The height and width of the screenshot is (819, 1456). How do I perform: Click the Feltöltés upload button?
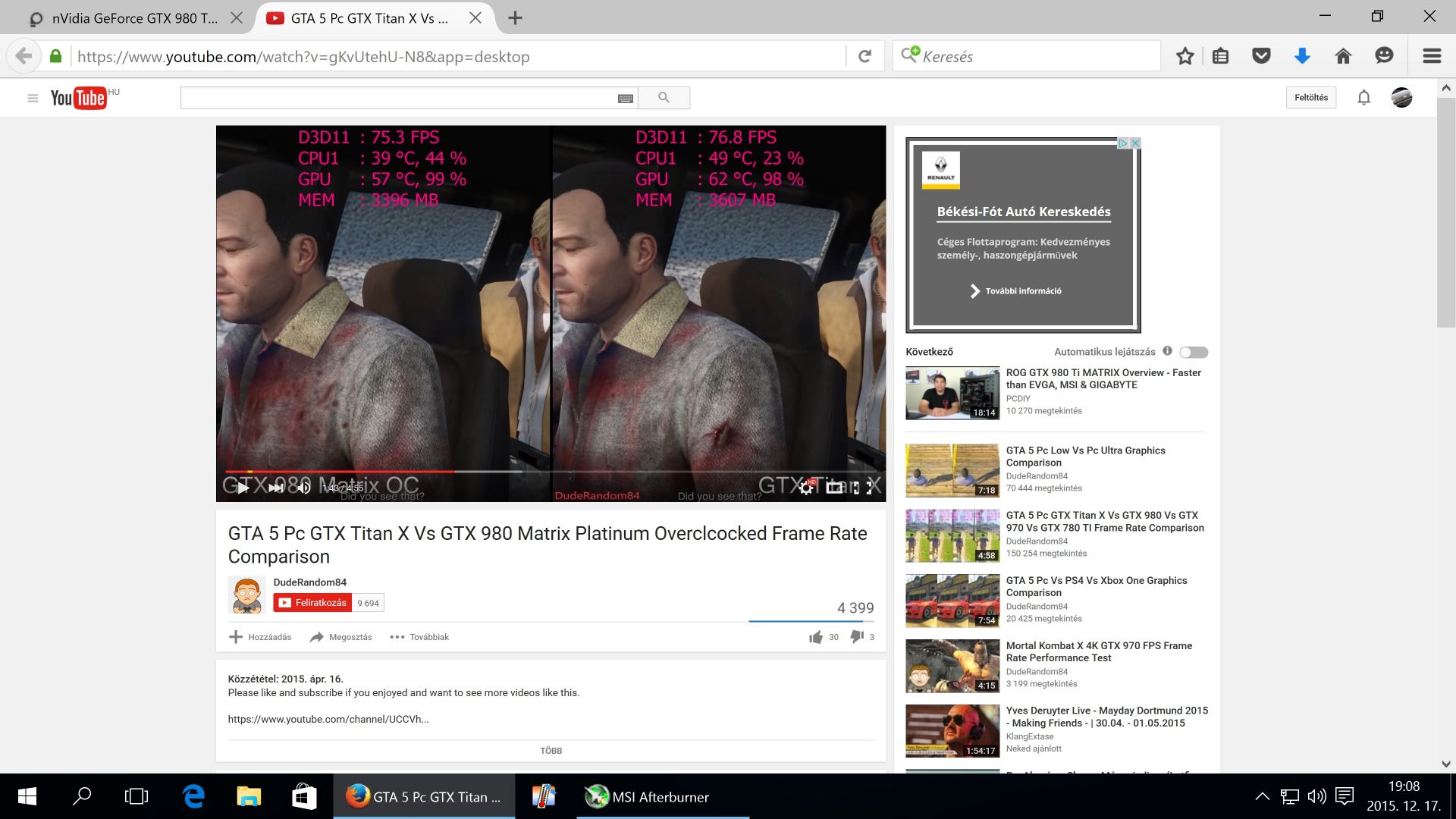point(1311,98)
